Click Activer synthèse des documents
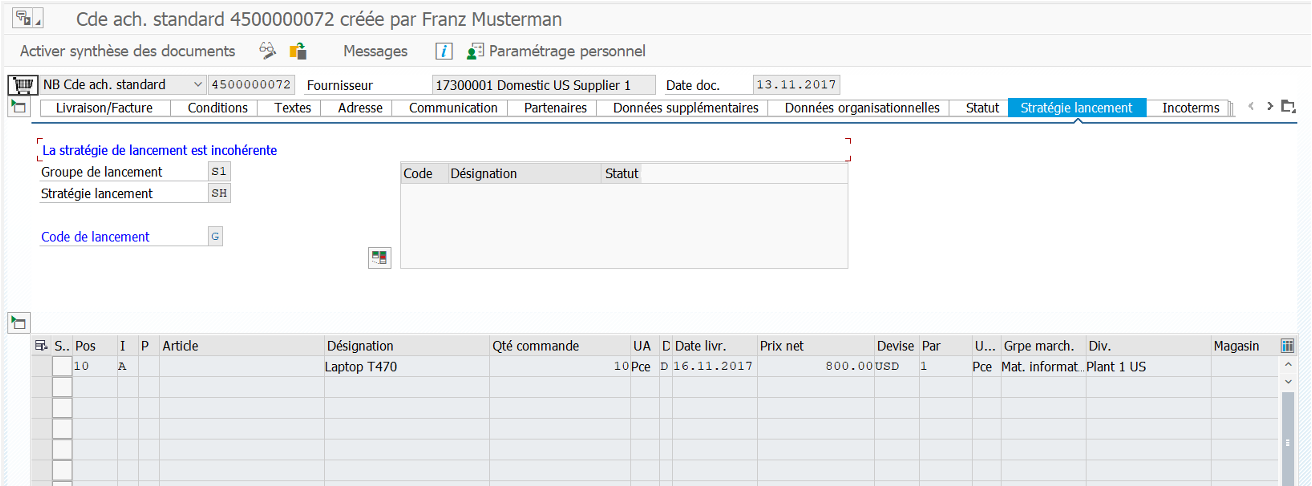Image resolution: width=1312 pixels, height=486 pixels. 127,51
